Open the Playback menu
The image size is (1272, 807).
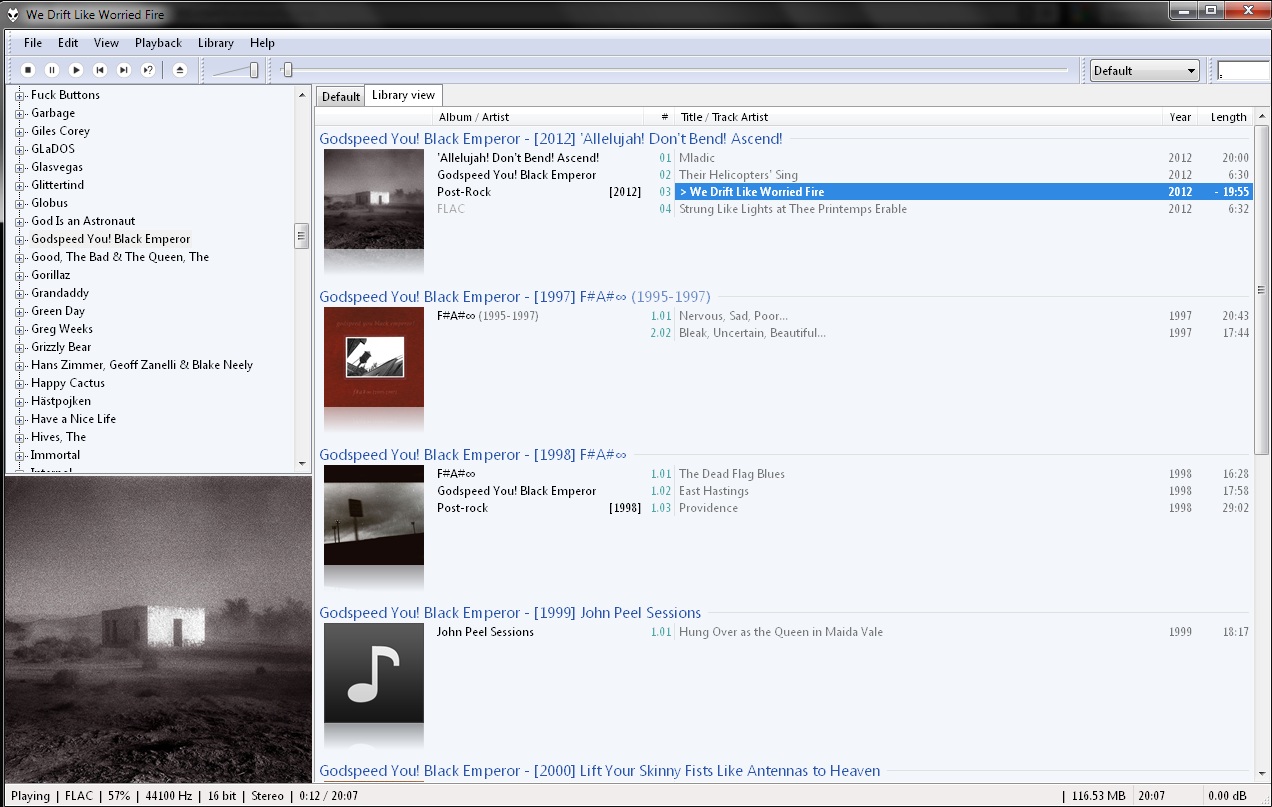pyautogui.click(x=158, y=43)
